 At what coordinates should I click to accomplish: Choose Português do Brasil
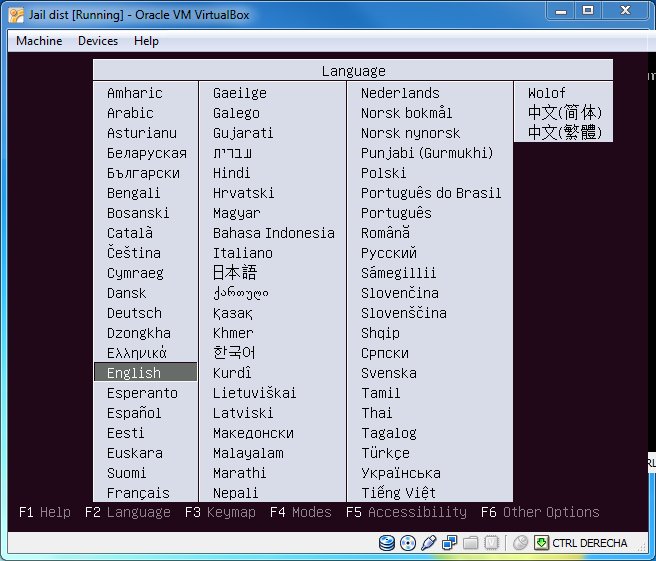pyautogui.click(x=431, y=193)
